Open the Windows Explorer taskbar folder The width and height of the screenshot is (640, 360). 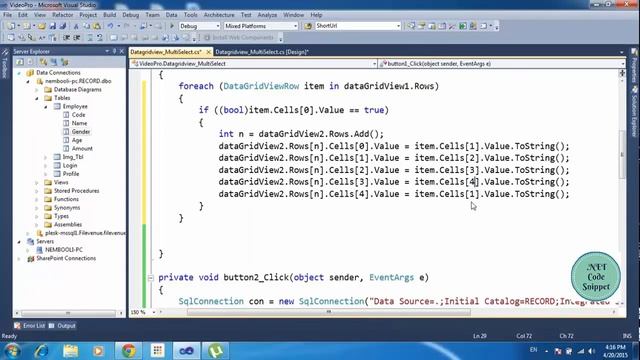[x=71, y=351]
